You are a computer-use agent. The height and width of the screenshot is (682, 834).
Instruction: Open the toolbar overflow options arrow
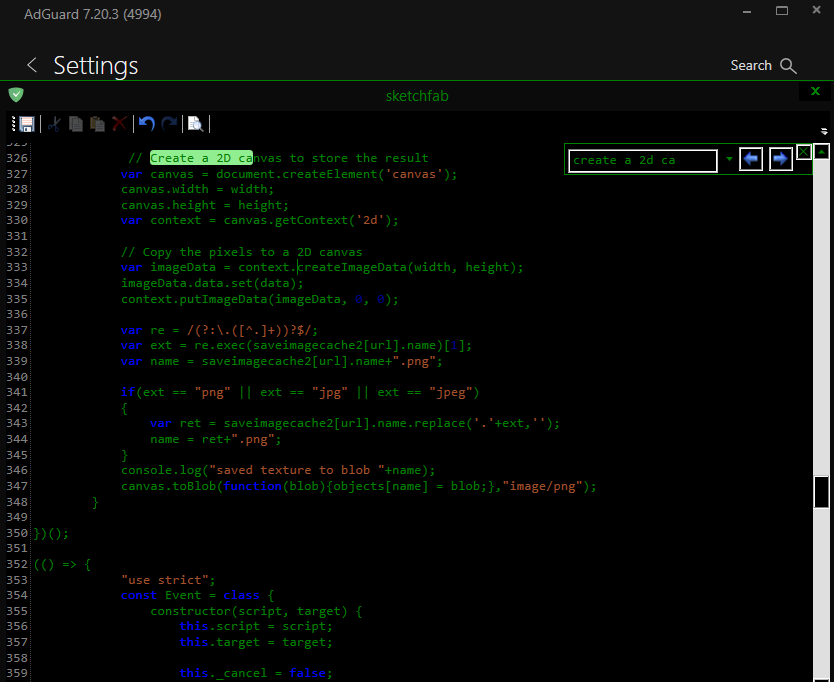coord(824,131)
